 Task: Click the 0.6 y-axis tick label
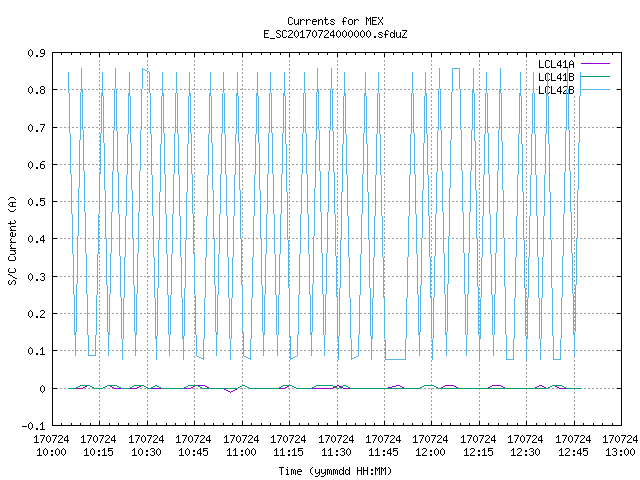[36, 165]
